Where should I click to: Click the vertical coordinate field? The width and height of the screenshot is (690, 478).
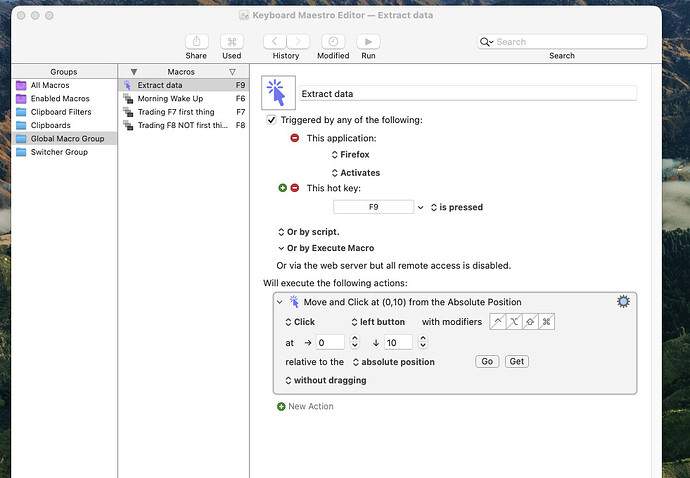(398, 342)
